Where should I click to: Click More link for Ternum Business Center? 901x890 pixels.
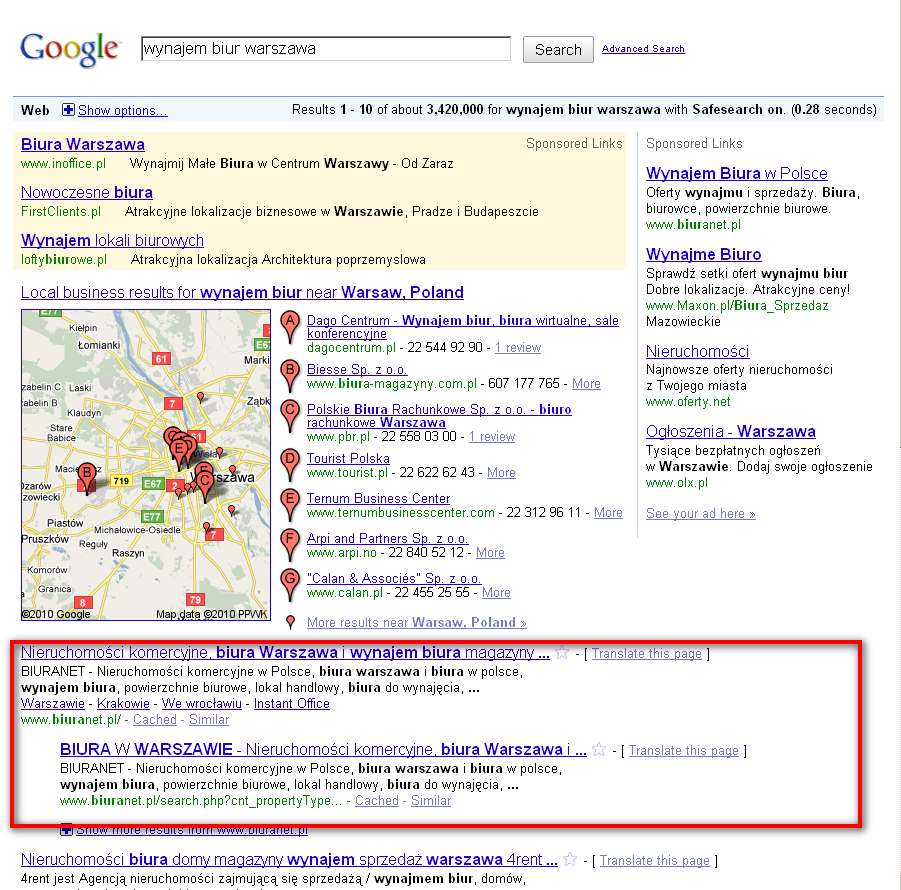pos(608,513)
